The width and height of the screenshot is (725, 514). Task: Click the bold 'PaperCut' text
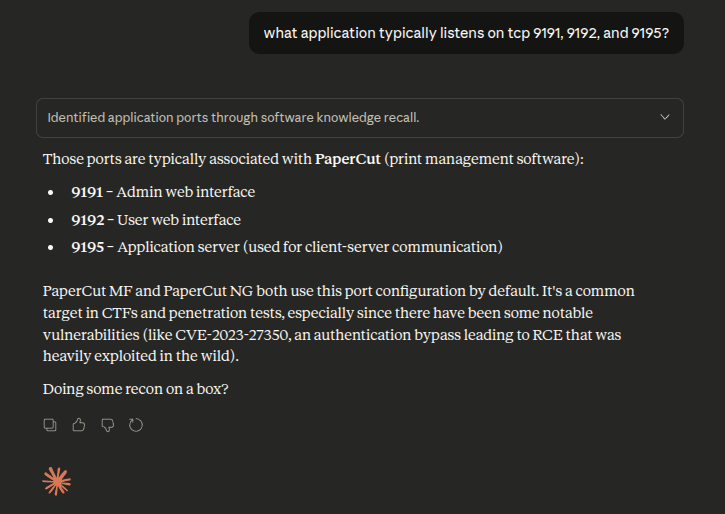348,159
